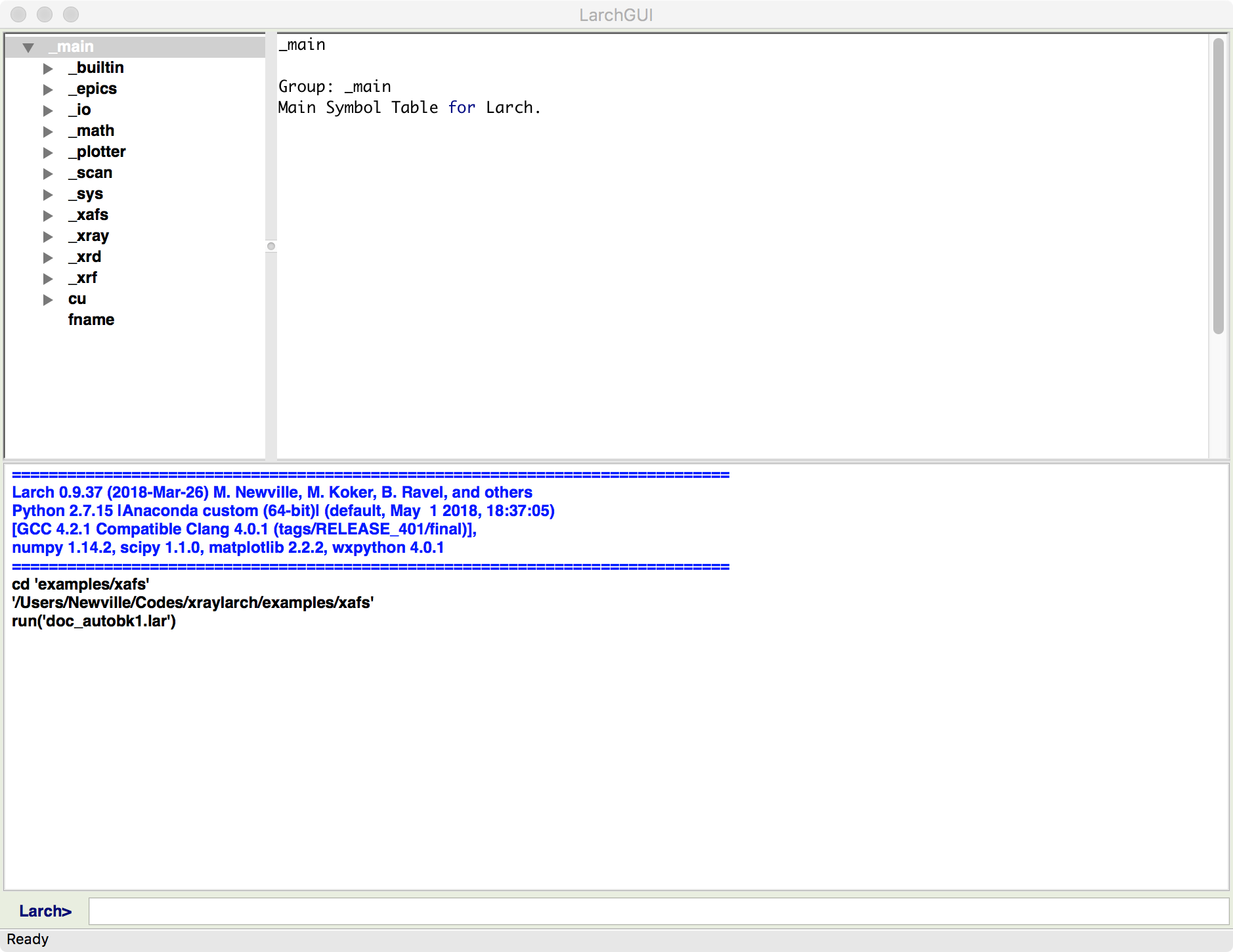Collapse the _main tree group
The image size is (1233, 952).
[x=28, y=47]
